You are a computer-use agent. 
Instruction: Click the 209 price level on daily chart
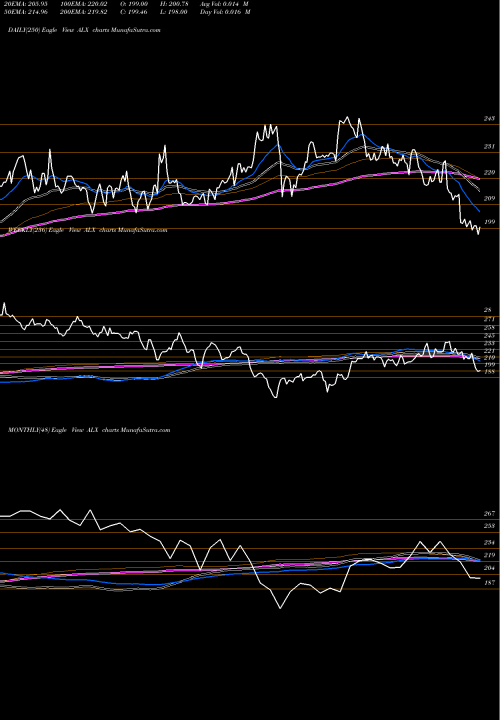click(x=489, y=198)
